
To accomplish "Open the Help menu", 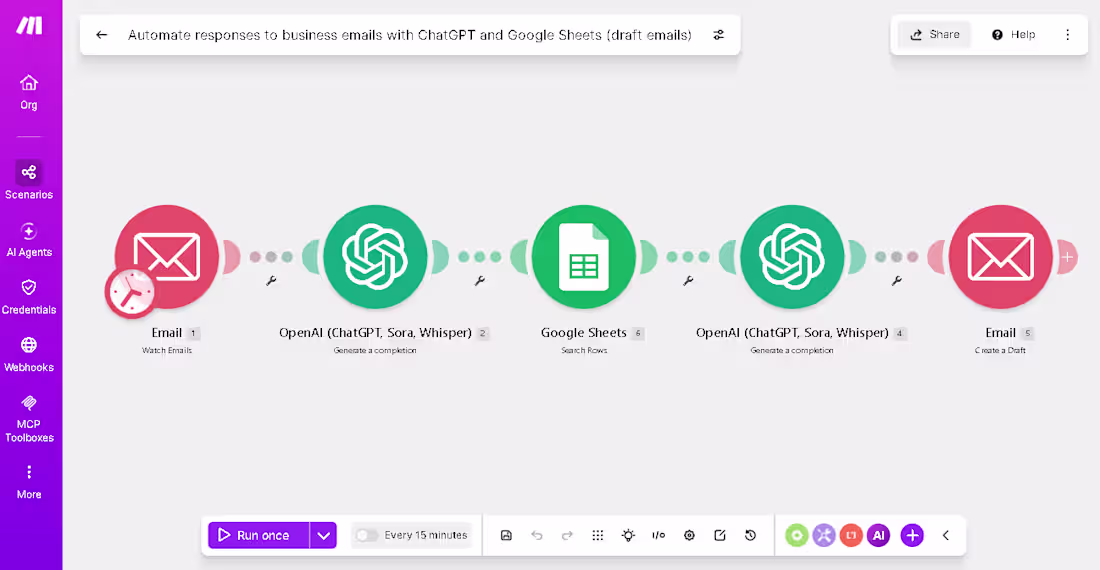I will coord(1013,34).
